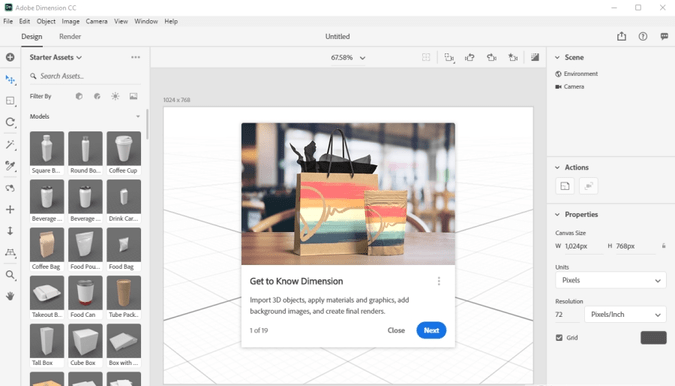675x386 pixels.
Task: Open the Window menu
Action: [146, 21]
